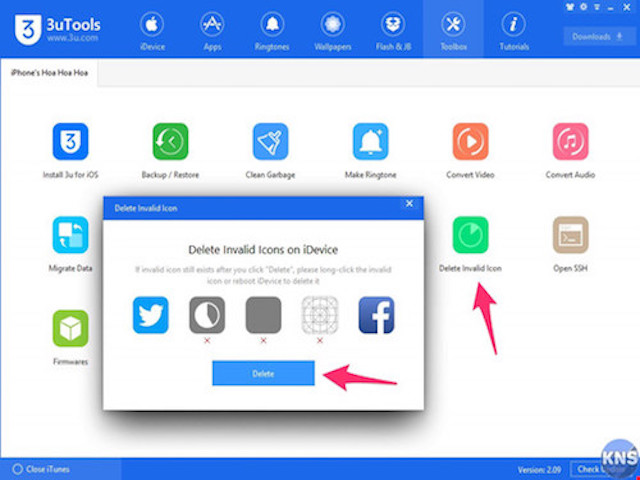The width and height of the screenshot is (640, 480).
Task: Click the Delete Invalid Icon tool
Action: point(470,235)
